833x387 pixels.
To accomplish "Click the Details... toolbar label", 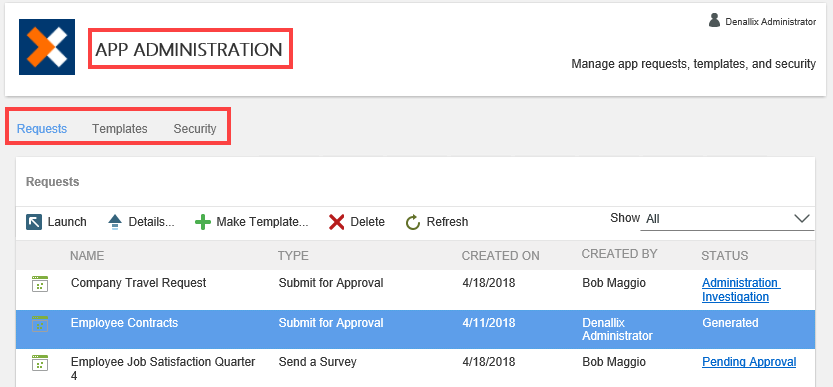I will (x=151, y=222).
